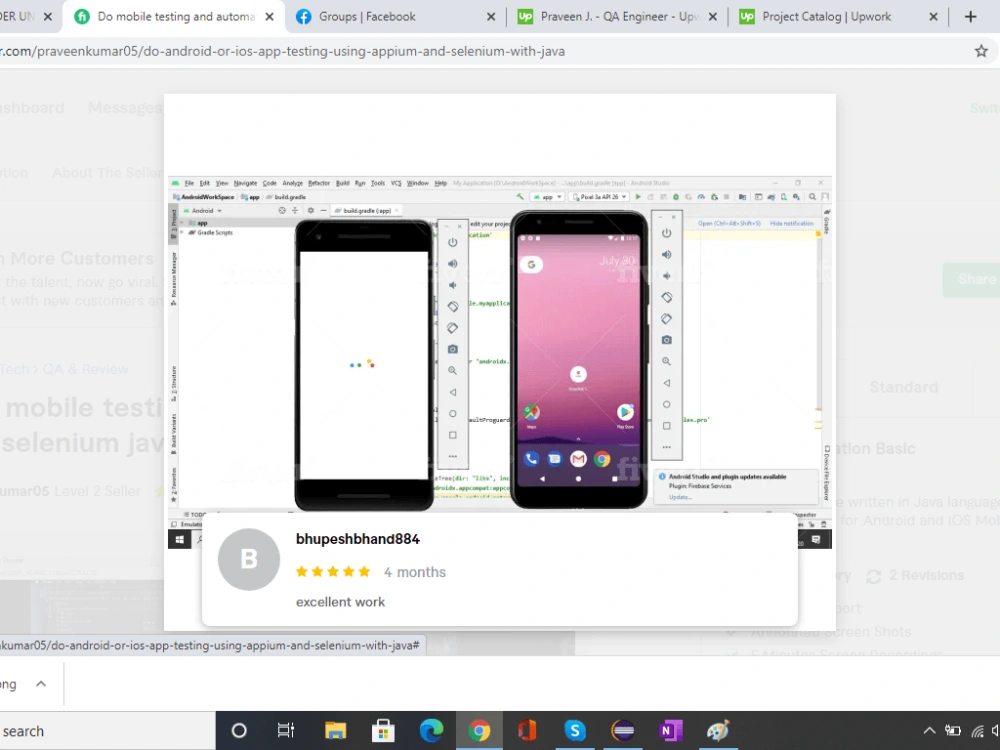The width and height of the screenshot is (1000, 750).
Task: Open Task View from the taskbar
Action: click(x=286, y=730)
